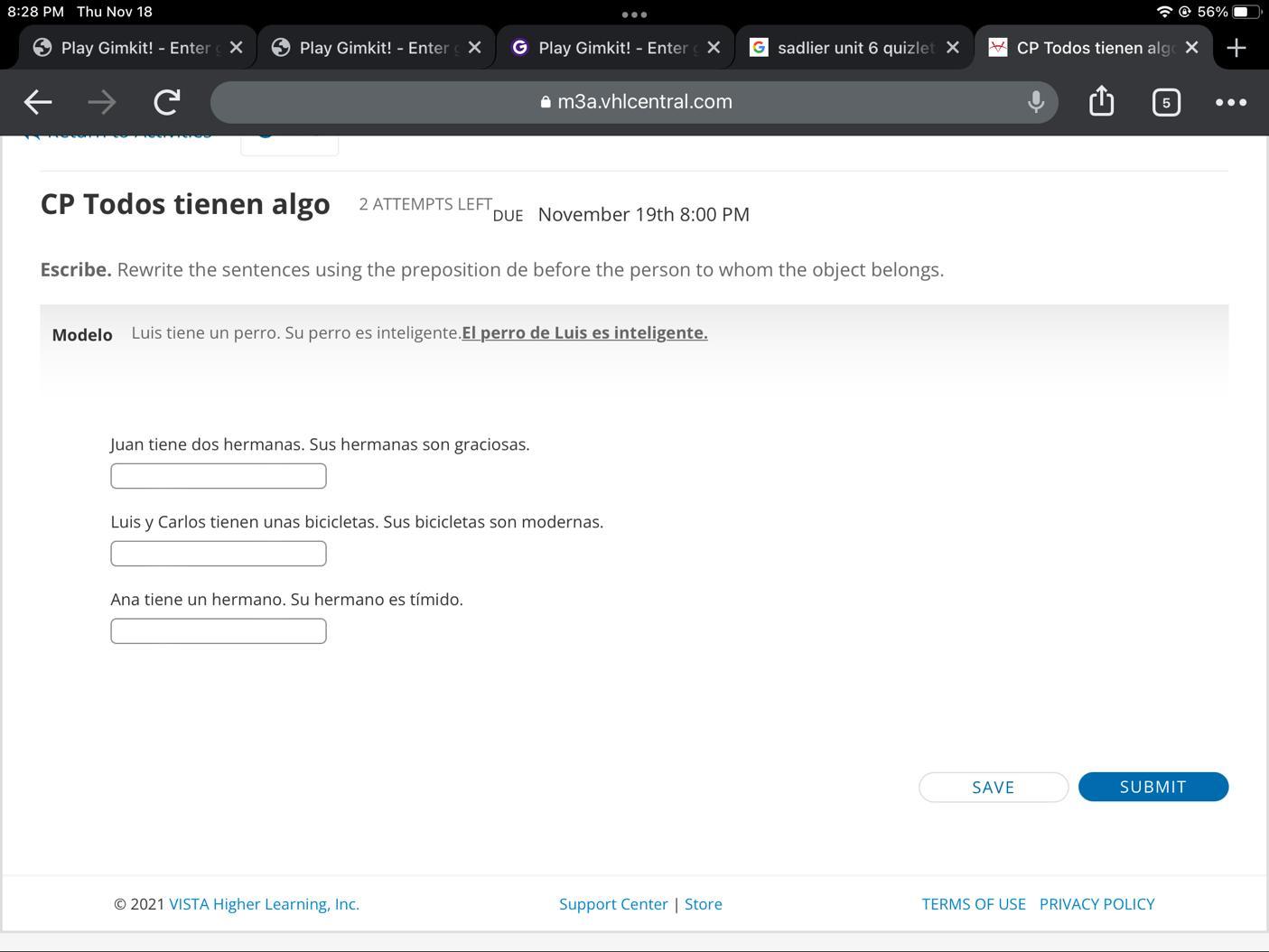Screen dimensions: 1269x952
Task: Tap the microphone icon in address bar
Action: point(1036,102)
